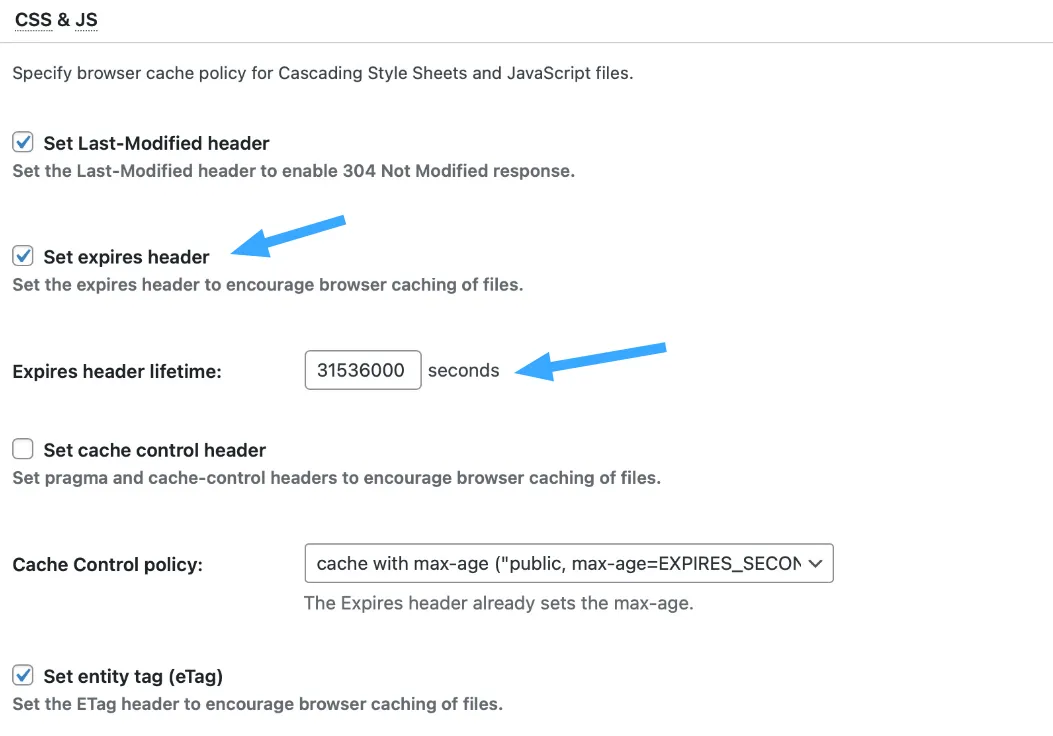1053x736 pixels.
Task: Click the JS abbreviation in the heading
Action: (x=86, y=19)
